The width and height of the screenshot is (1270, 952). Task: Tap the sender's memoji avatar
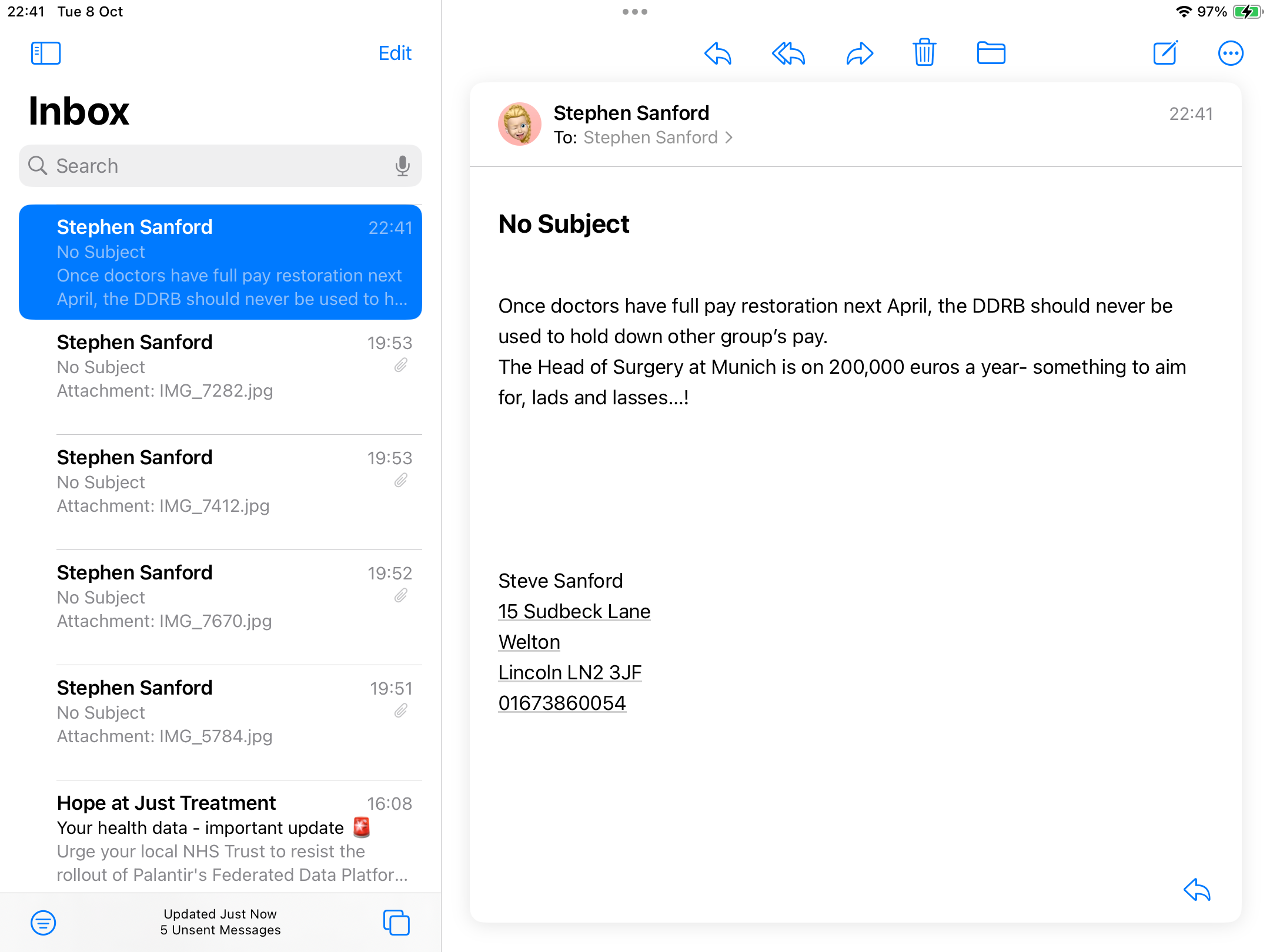(x=520, y=124)
